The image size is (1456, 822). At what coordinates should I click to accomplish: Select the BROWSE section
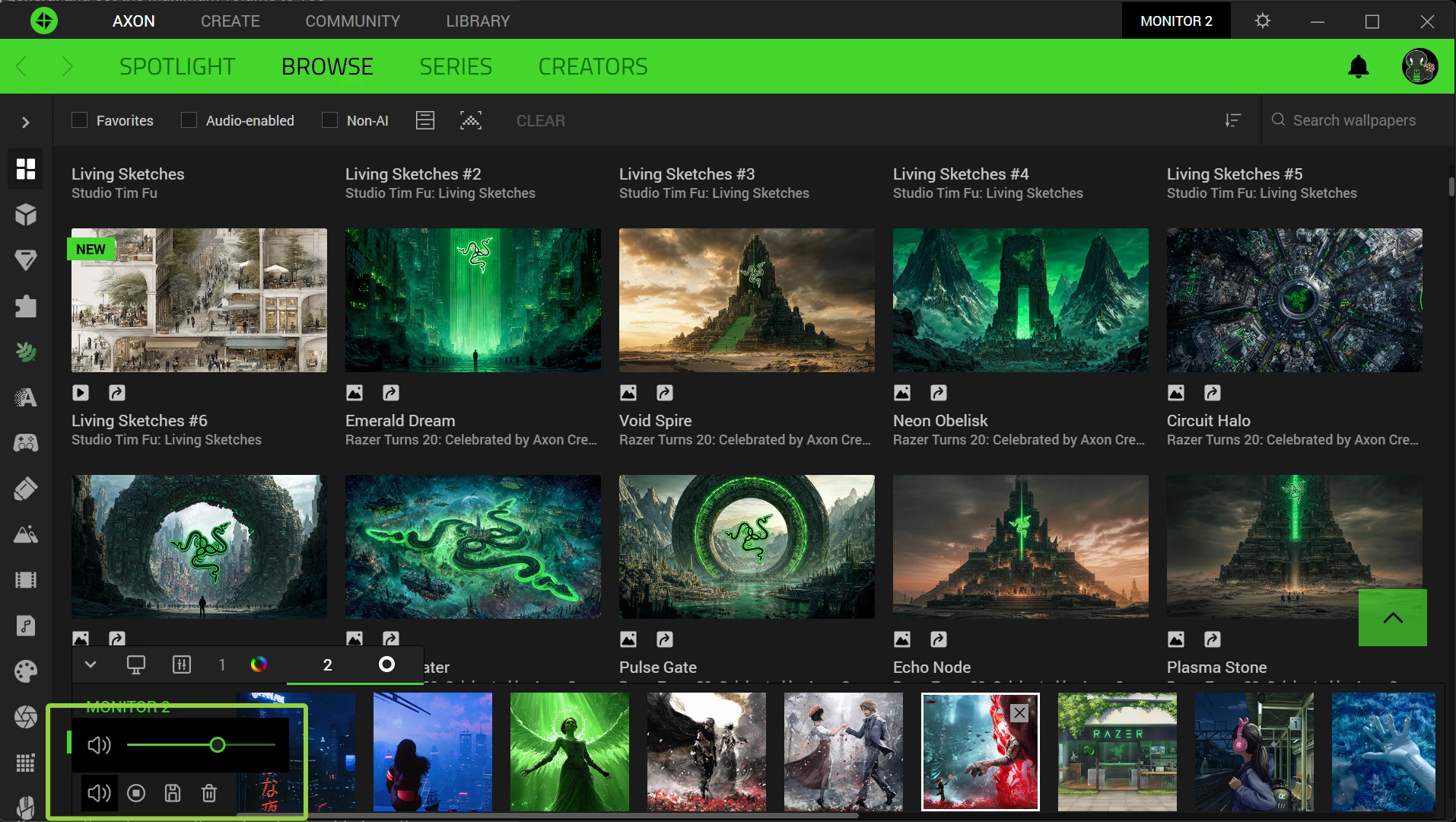(327, 67)
